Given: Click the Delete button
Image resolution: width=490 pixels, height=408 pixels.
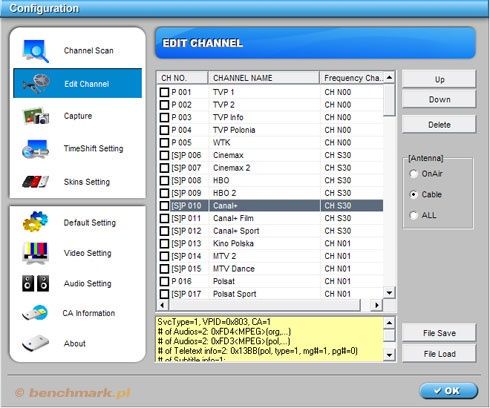Looking at the screenshot, I should [439, 125].
